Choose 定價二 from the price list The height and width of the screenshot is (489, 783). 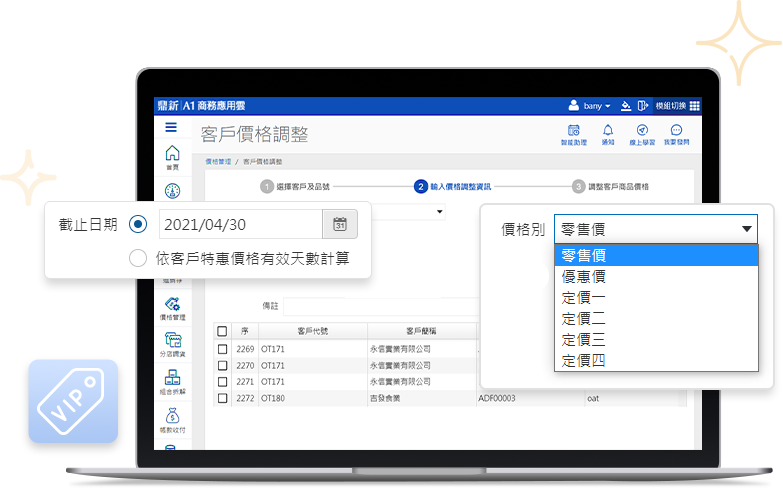[x=656, y=318]
